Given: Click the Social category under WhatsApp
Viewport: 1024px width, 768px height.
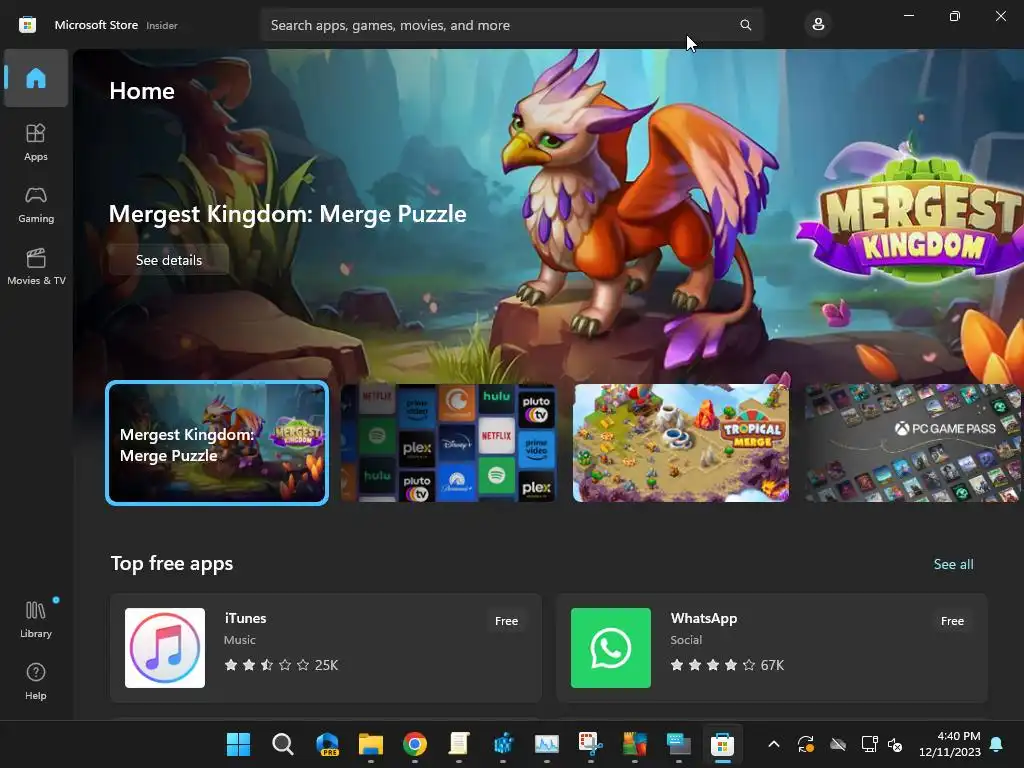Looking at the screenshot, I should (x=686, y=640).
